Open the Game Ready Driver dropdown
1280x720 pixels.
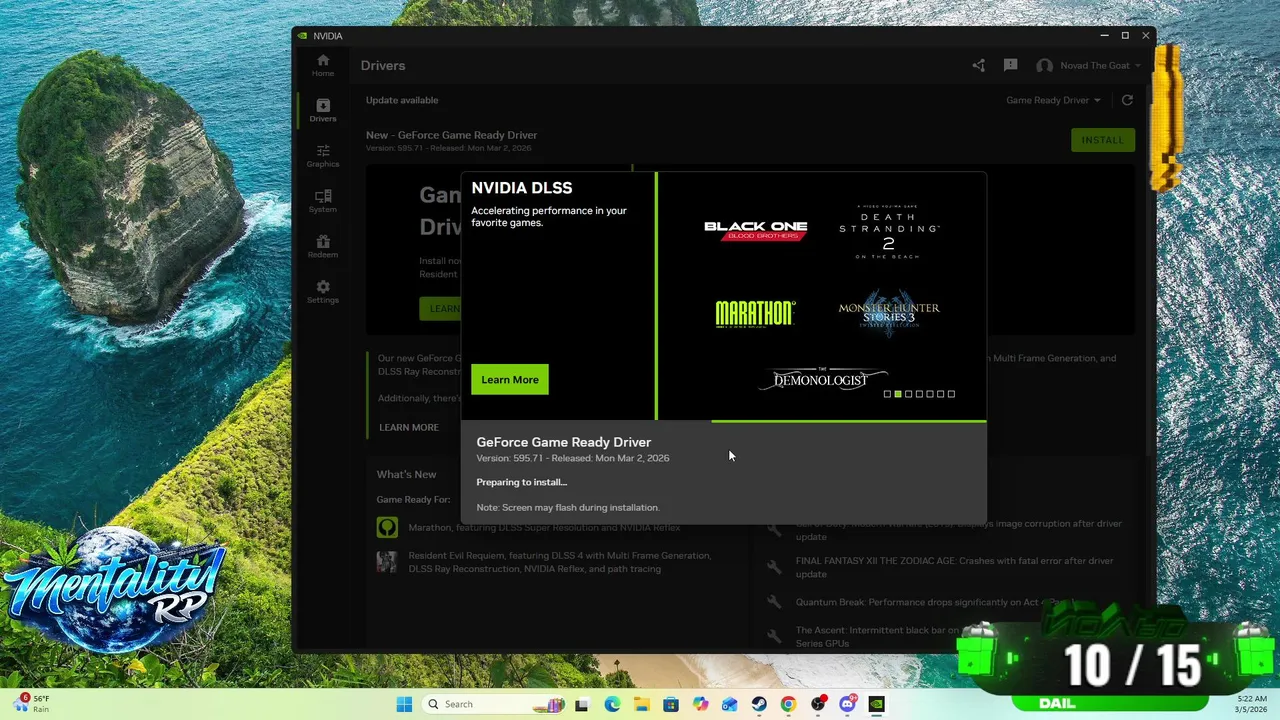[x=1053, y=100]
